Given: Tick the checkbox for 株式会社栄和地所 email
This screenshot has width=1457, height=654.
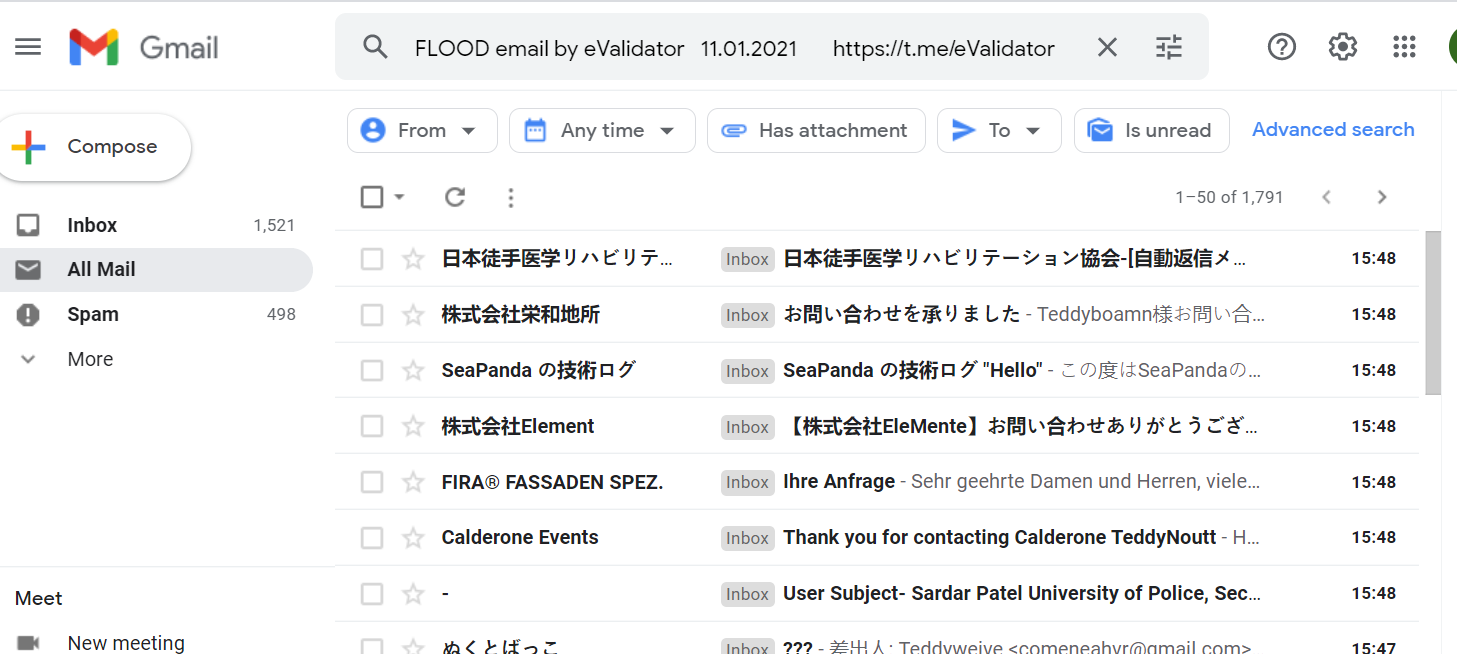Looking at the screenshot, I should pos(372,315).
